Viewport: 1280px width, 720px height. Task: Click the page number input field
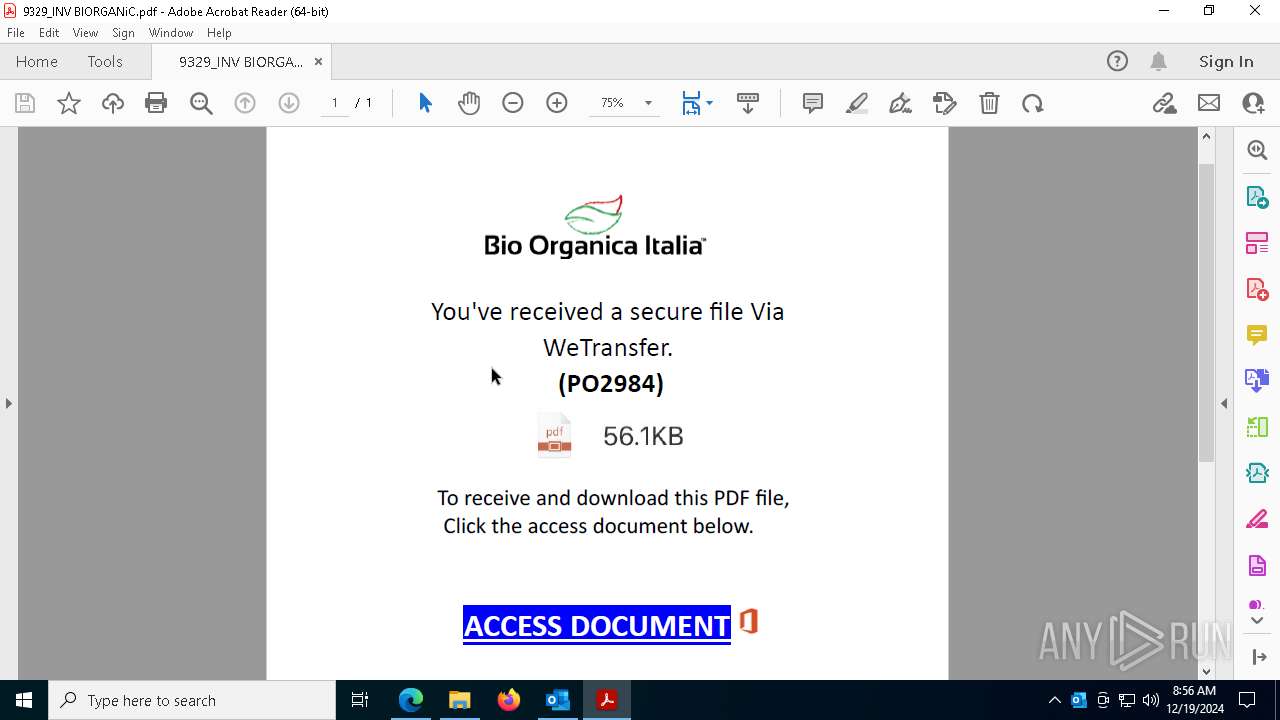tap(335, 103)
